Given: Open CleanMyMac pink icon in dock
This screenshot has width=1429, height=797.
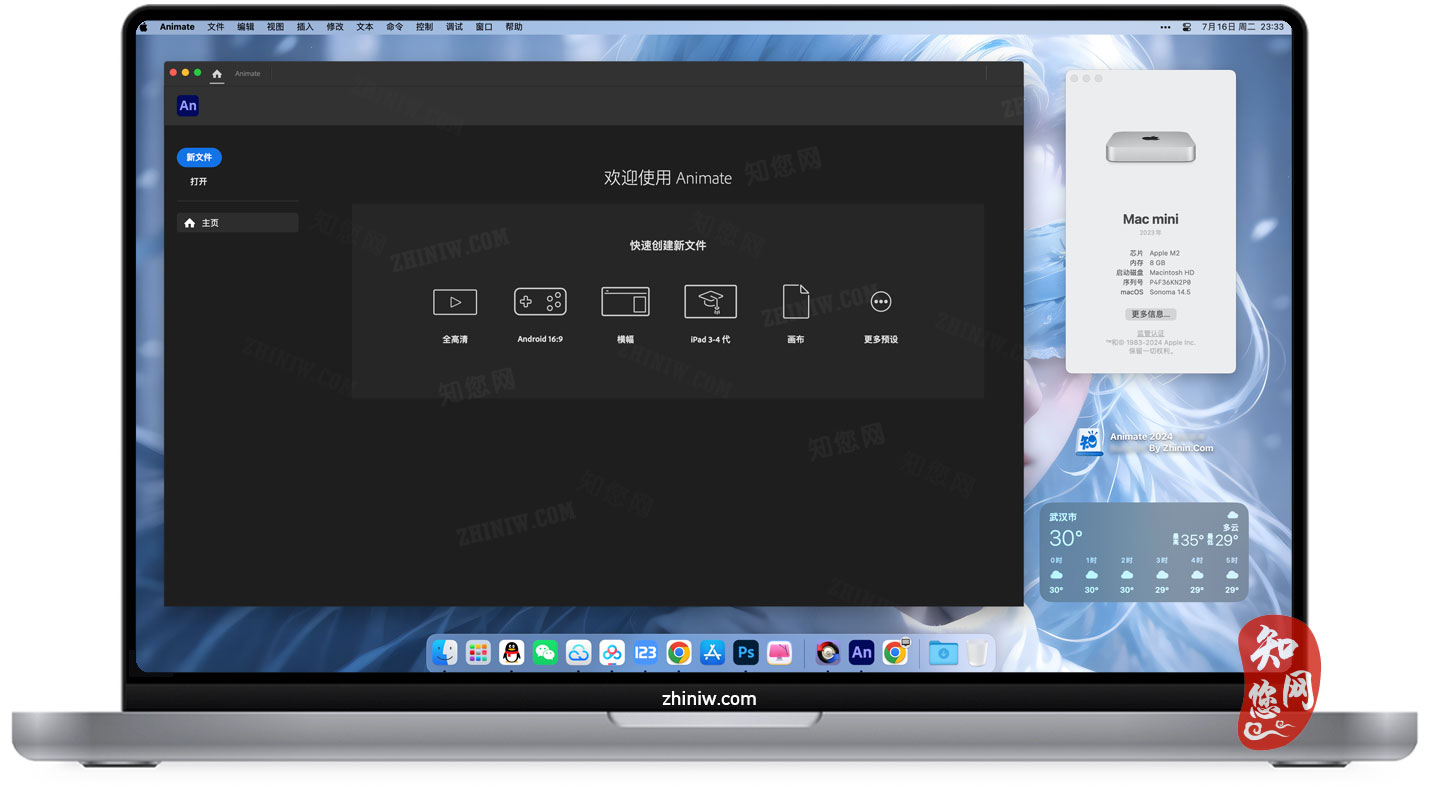Looking at the screenshot, I should coord(779,653).
